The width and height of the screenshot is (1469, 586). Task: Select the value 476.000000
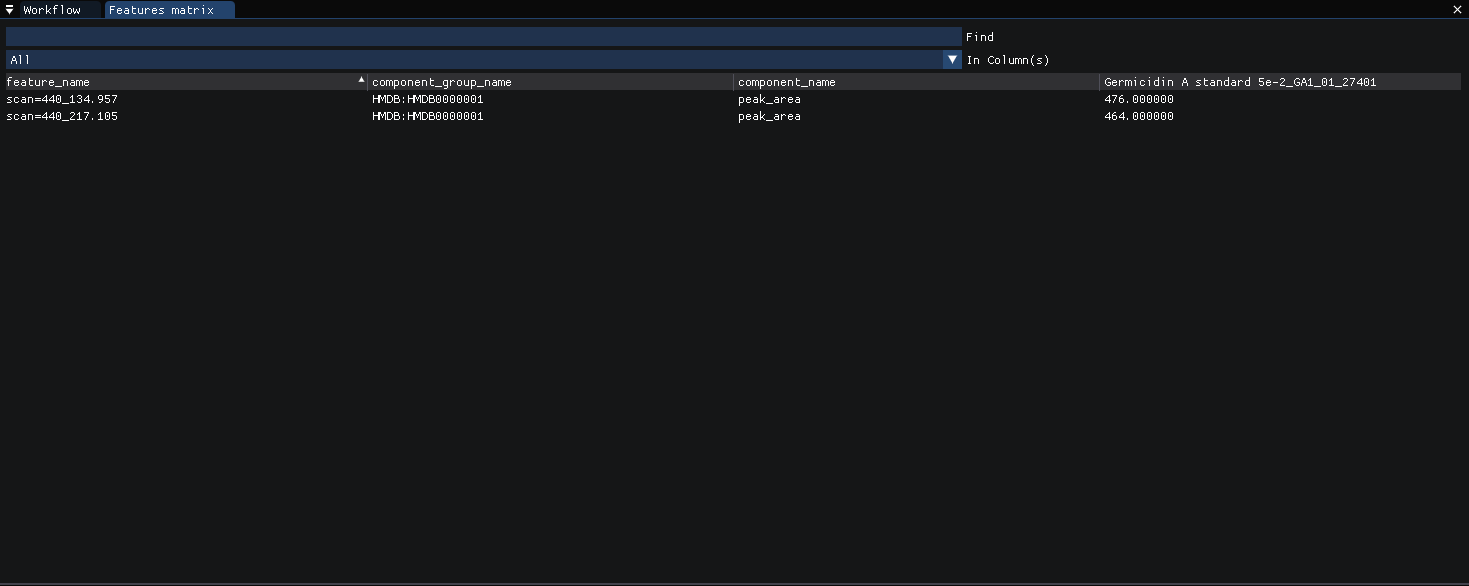click(1139, 99)
